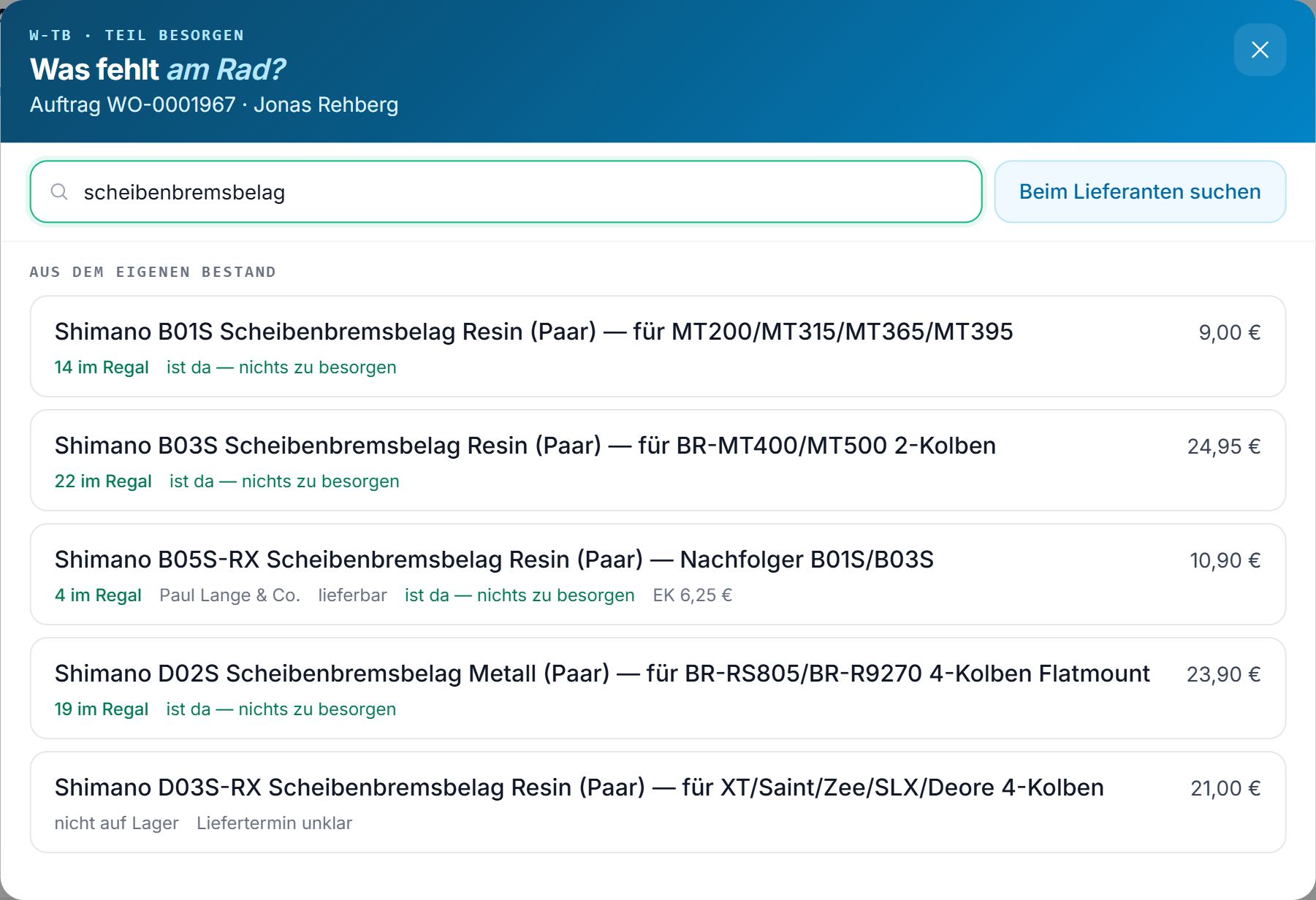Screen dimensions: 1316x900
Task: Click 'EK 6,25 €' purchase price
Action: click(x=693, y=595)
